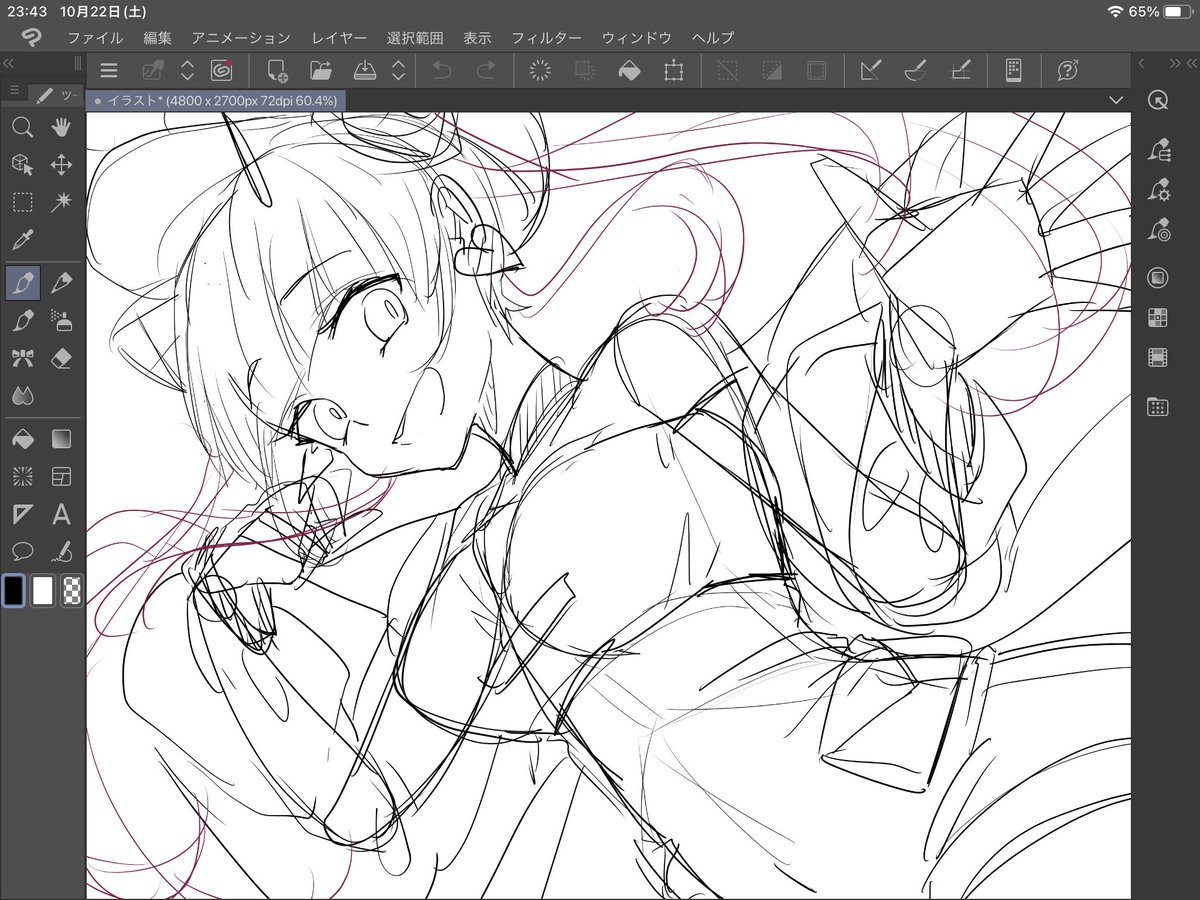Select the Zoom tool
This screenshot has height=900, width=1200.
coord(22,128)
